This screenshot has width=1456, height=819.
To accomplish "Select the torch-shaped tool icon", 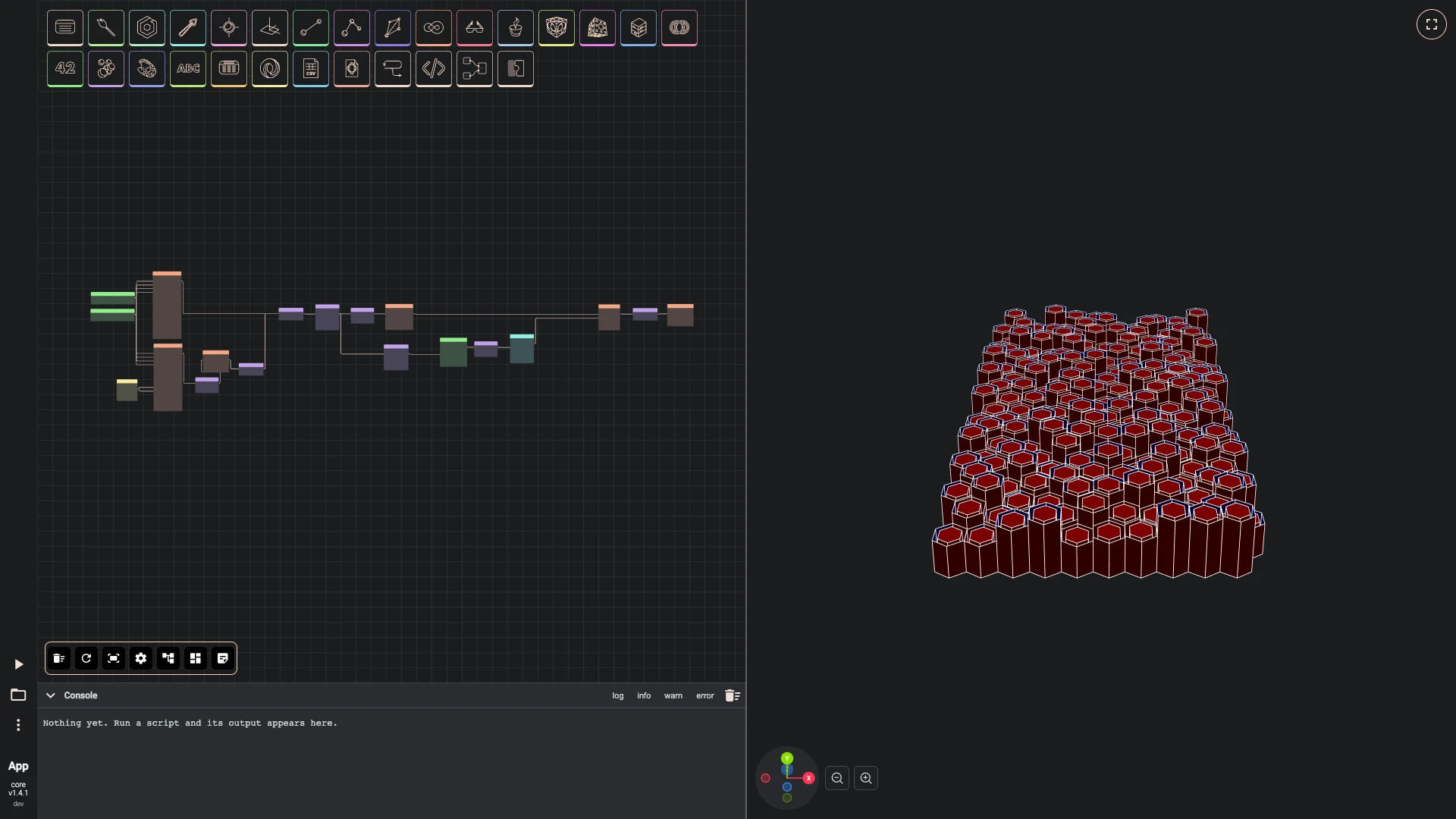I will pos(106,28).
